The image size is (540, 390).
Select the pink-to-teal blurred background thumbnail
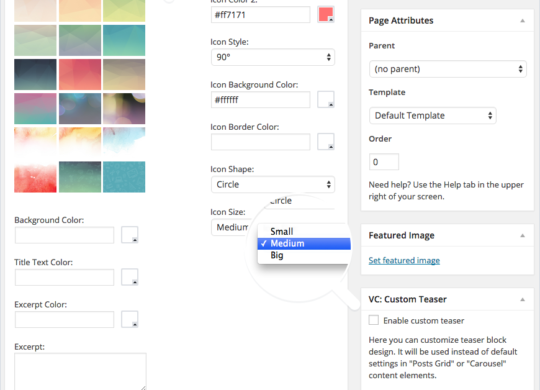pos(35,109)
